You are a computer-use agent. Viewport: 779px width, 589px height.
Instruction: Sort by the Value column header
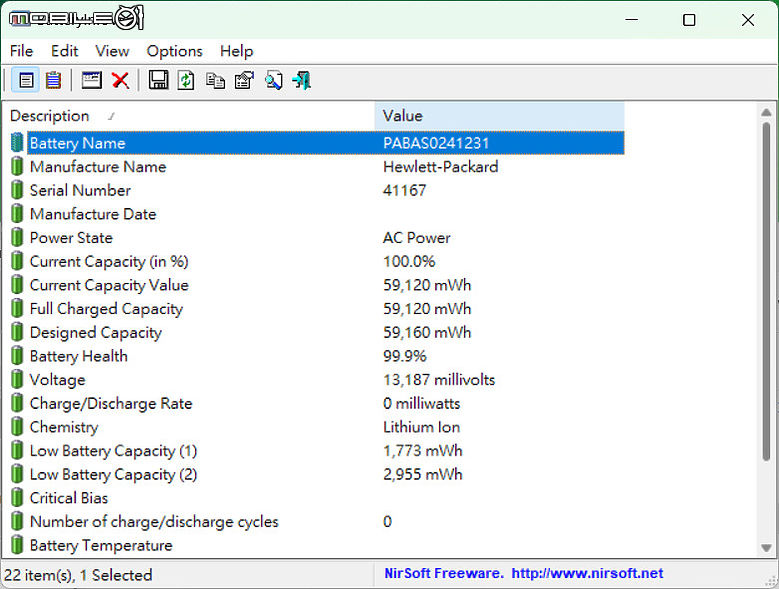[x=499, y=116]
